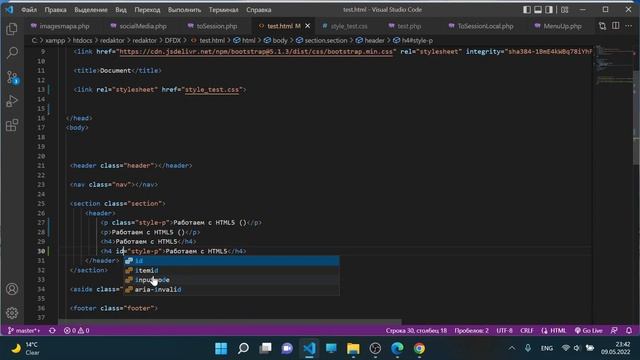Open the Правка menu
The height and width of the screenshot is (360, 640).
(x=56, y=10)
